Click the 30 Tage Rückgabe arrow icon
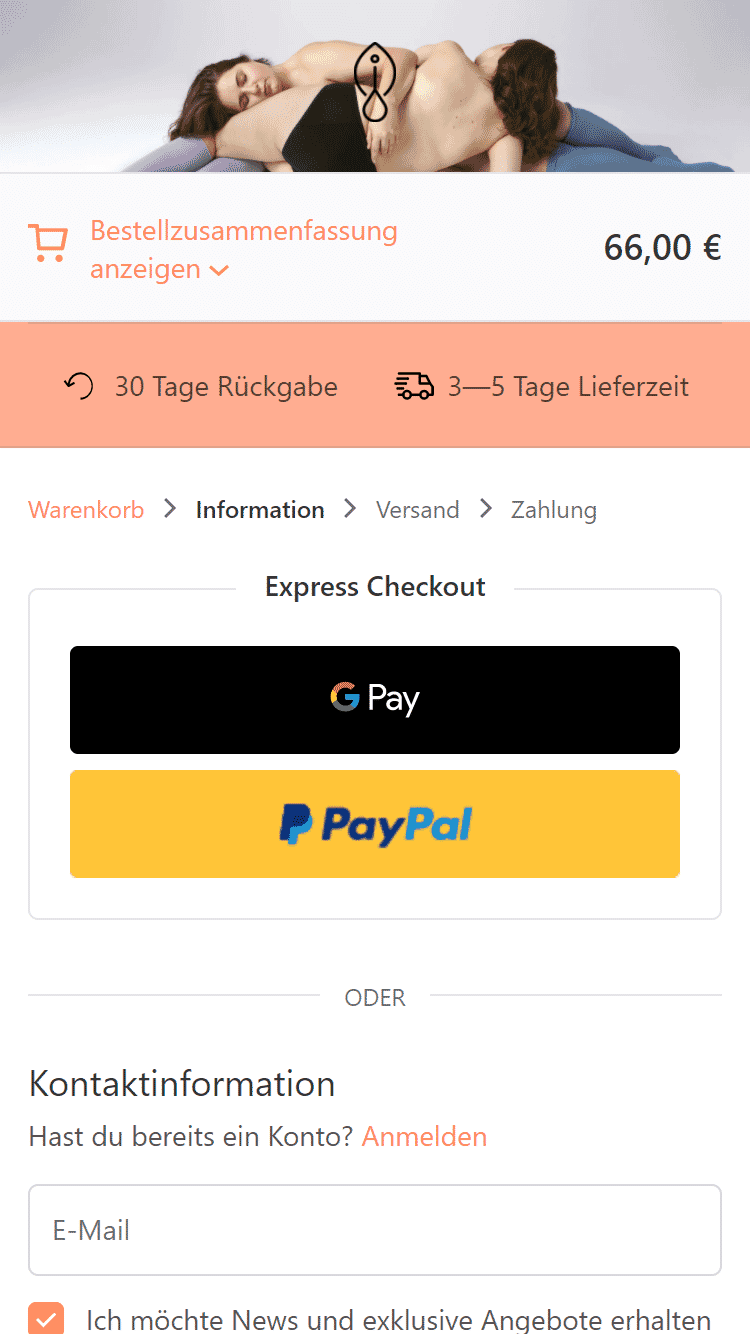 76,385
